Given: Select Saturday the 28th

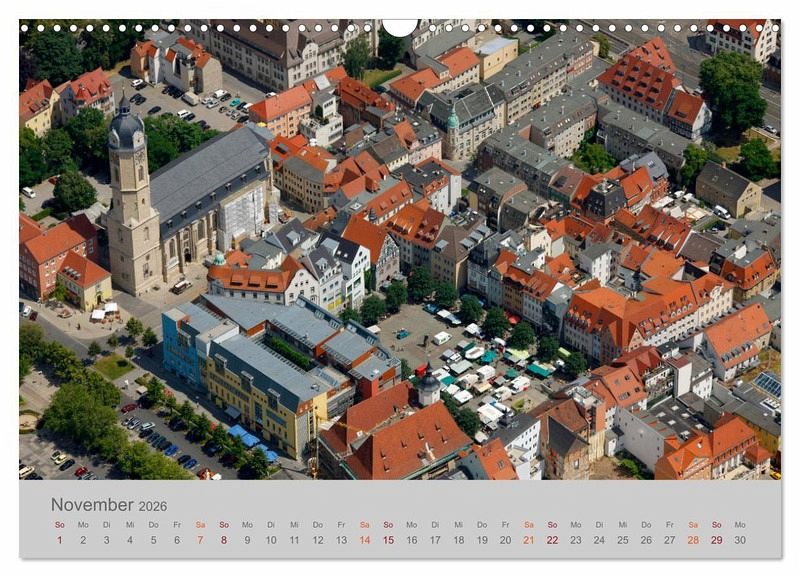Looking at the screenshot, I should [x=693, y=540].
